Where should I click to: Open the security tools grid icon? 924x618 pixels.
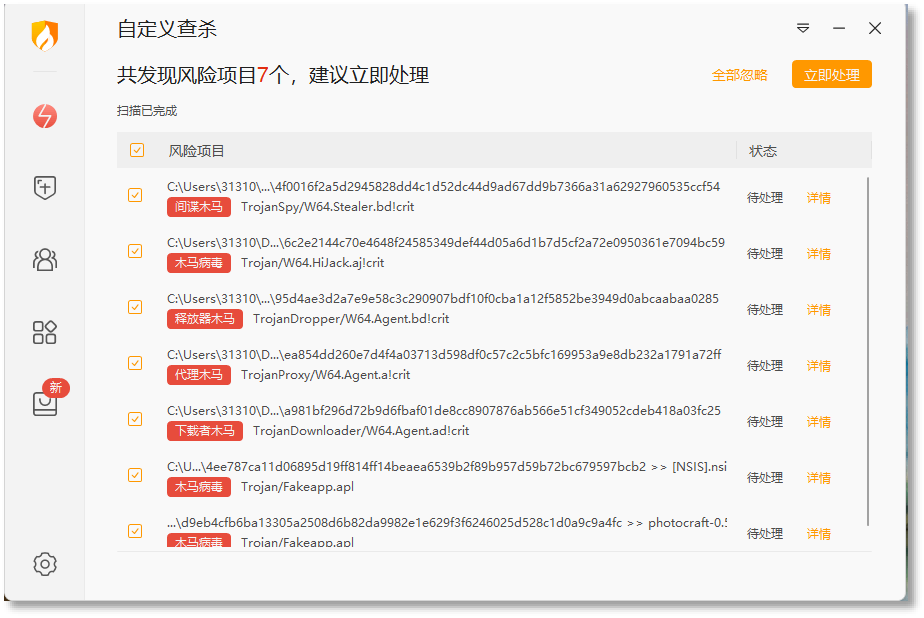(x=45, y=332)
